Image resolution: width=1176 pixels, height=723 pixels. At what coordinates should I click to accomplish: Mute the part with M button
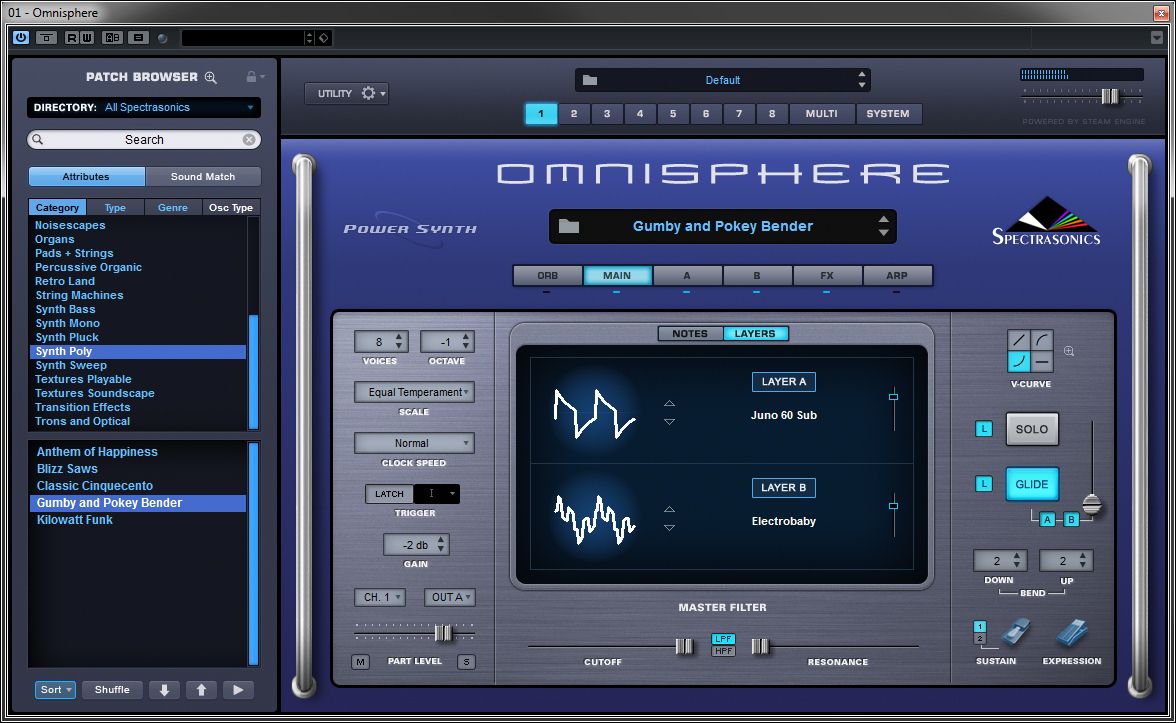coord(361,662)
